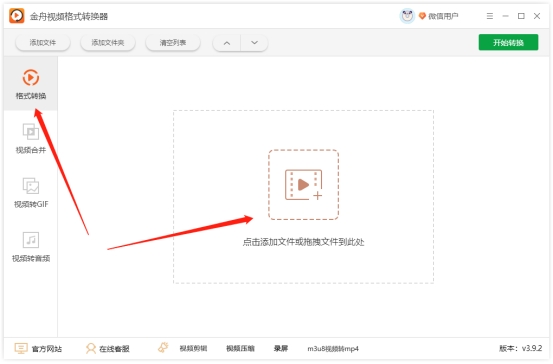Switch to 视频转音频 mode
553x364 pixels.
tap(31, 247)
